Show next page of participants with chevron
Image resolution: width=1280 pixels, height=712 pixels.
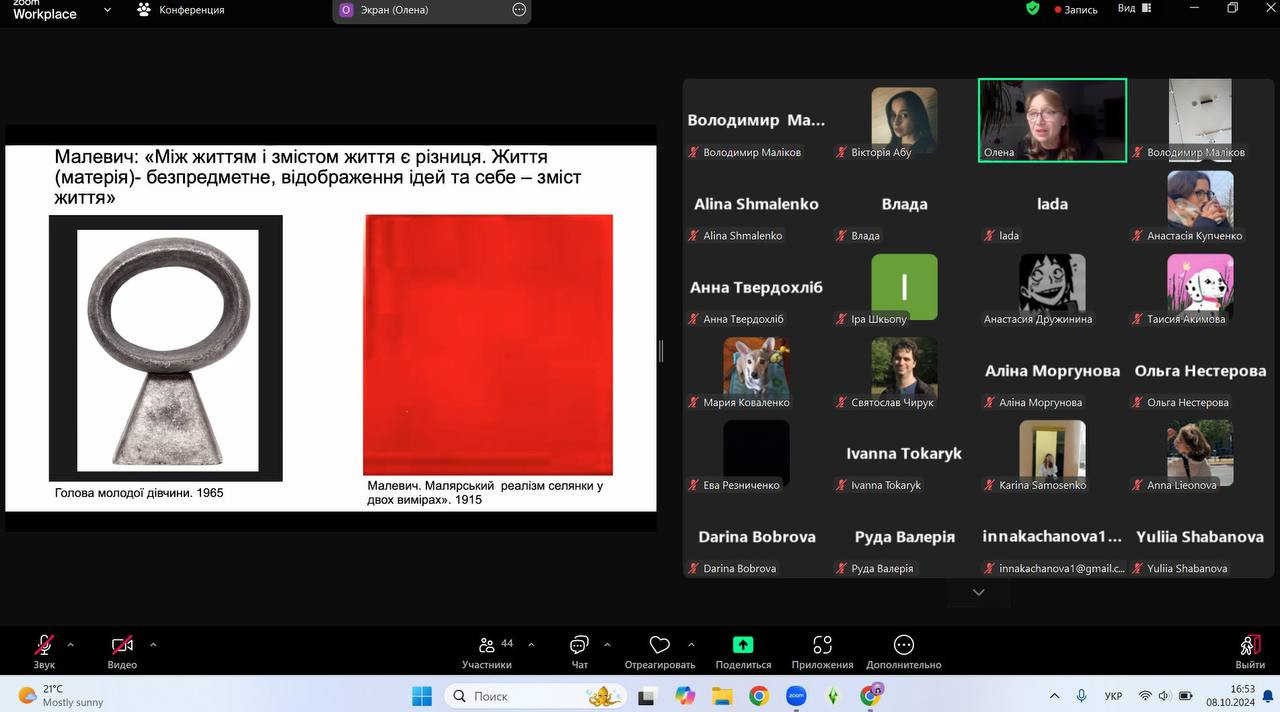tap(979, 592)
